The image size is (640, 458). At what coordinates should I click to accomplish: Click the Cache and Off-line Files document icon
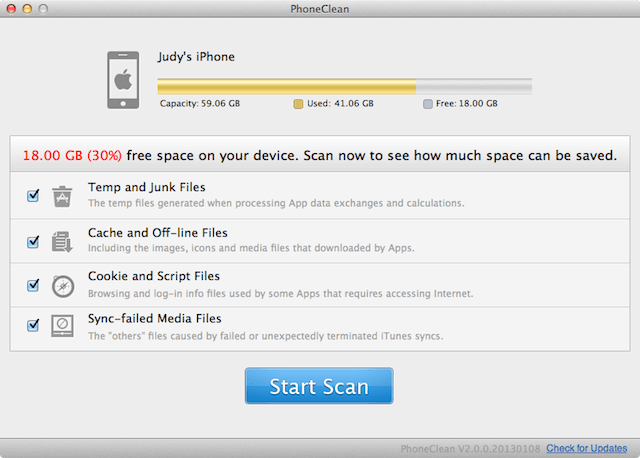pos(62,241)
